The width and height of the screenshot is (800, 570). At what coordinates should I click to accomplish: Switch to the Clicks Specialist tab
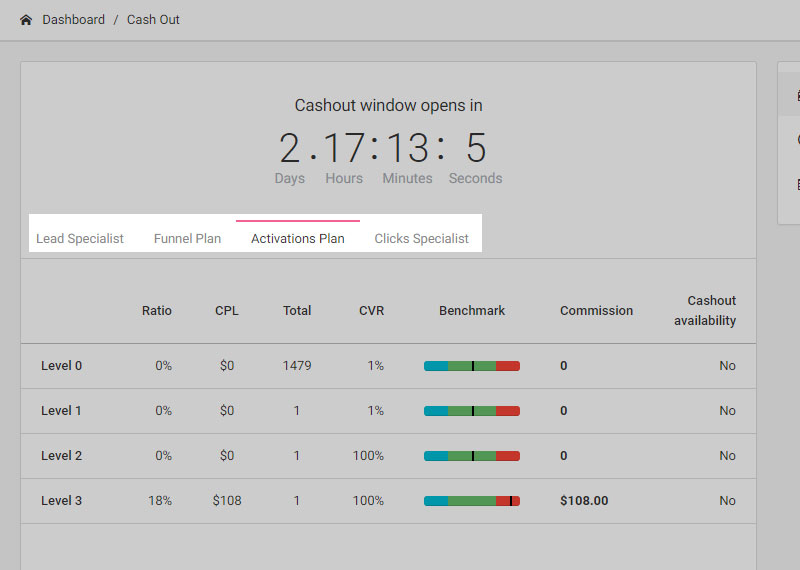(421, 238)
